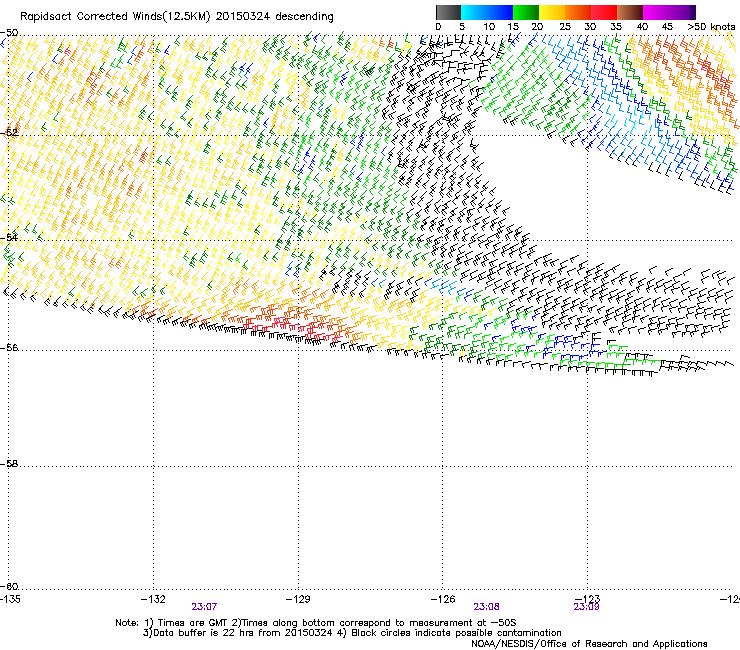Click the '35' legend scale label

616,27
